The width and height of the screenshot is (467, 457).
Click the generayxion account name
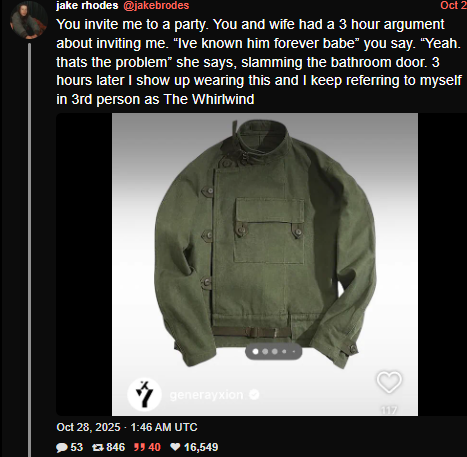(x=206, y=395)
